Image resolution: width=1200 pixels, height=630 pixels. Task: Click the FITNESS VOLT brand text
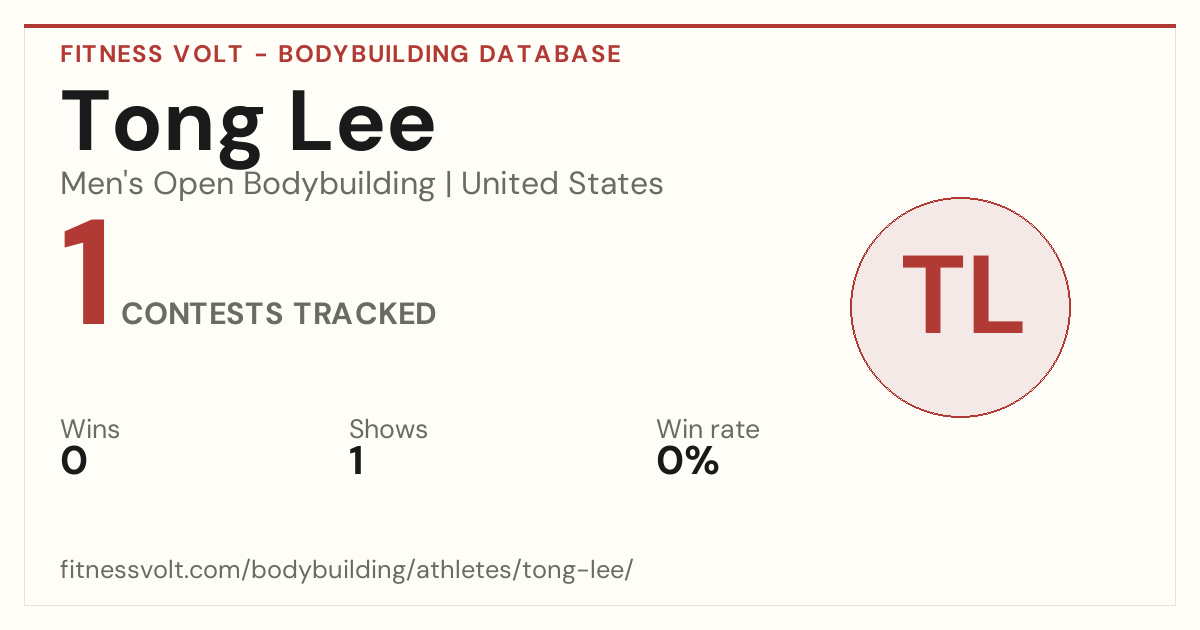[151, 54]
